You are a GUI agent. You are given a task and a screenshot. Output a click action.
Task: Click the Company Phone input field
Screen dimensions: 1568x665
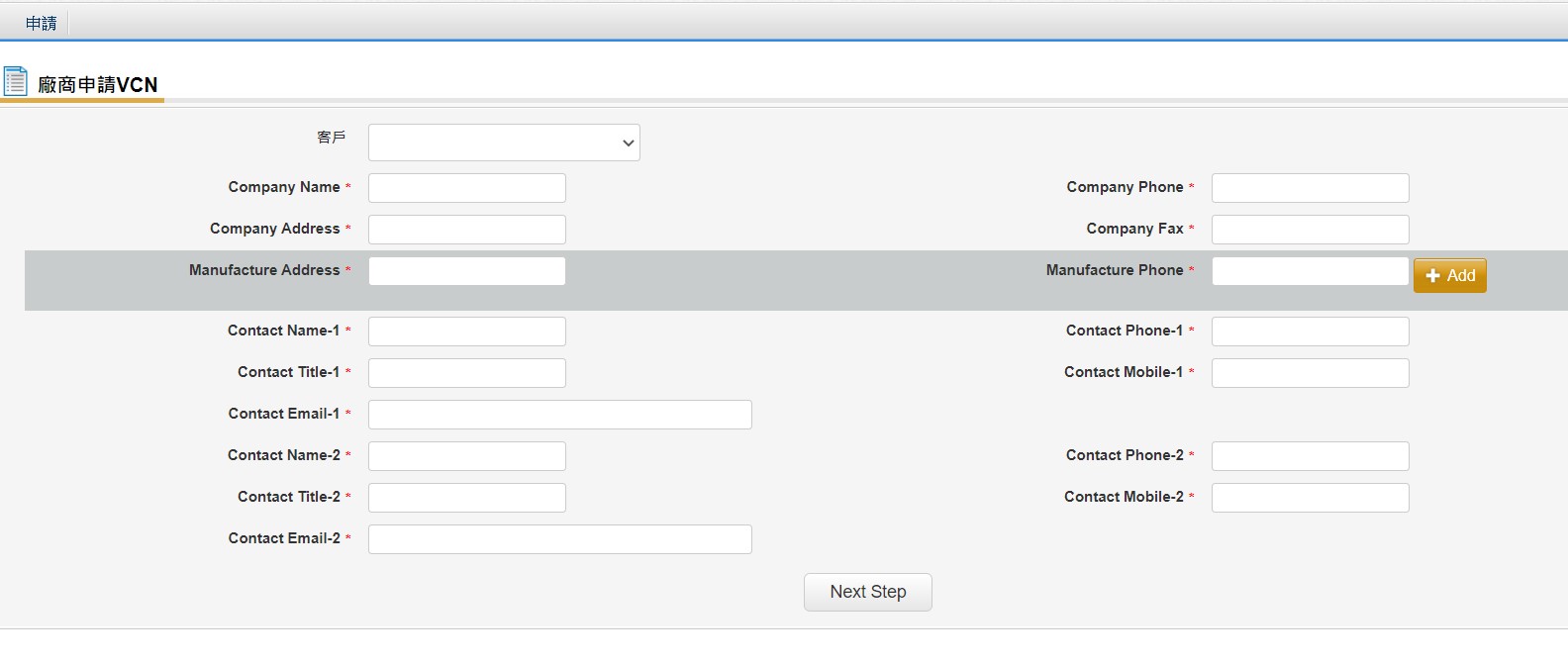[1310, 188]
